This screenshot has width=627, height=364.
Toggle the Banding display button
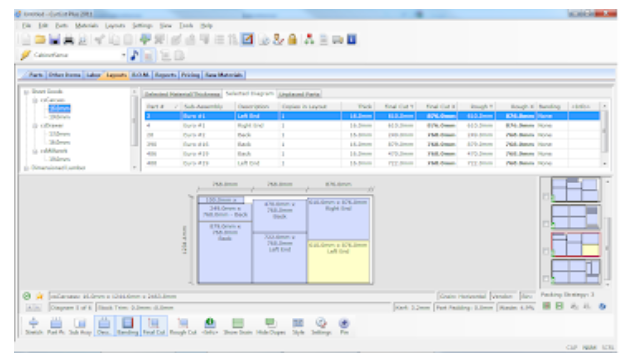(128, 326)
